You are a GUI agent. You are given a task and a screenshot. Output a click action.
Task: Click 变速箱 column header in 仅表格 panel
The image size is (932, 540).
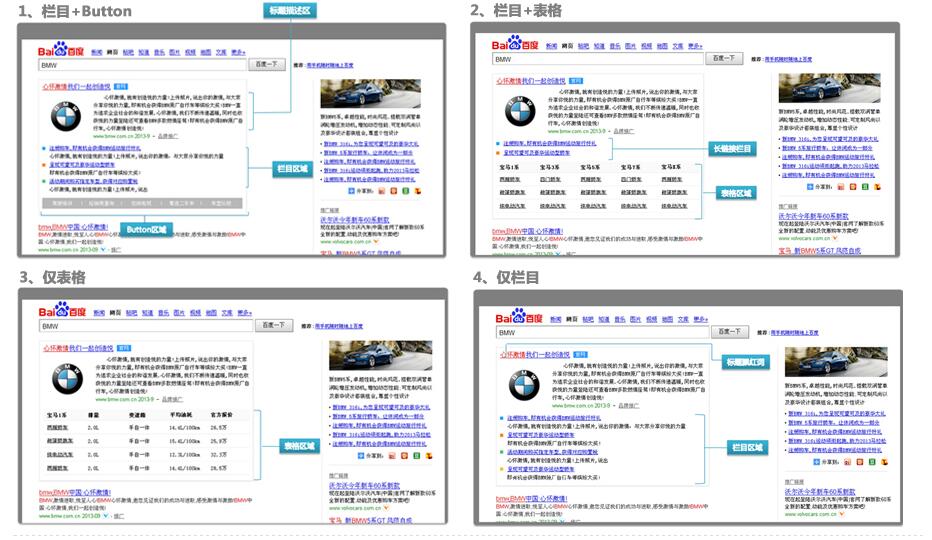pos(137,415)
